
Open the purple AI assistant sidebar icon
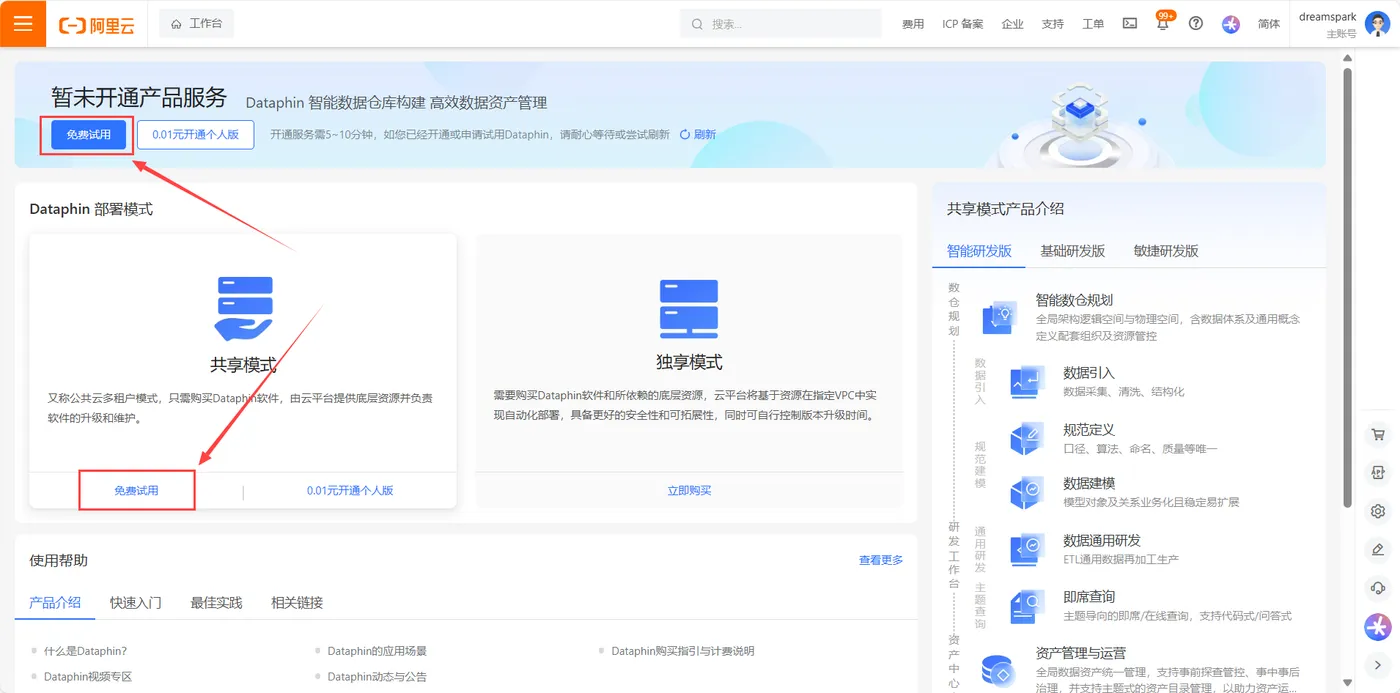point(1378,627)
